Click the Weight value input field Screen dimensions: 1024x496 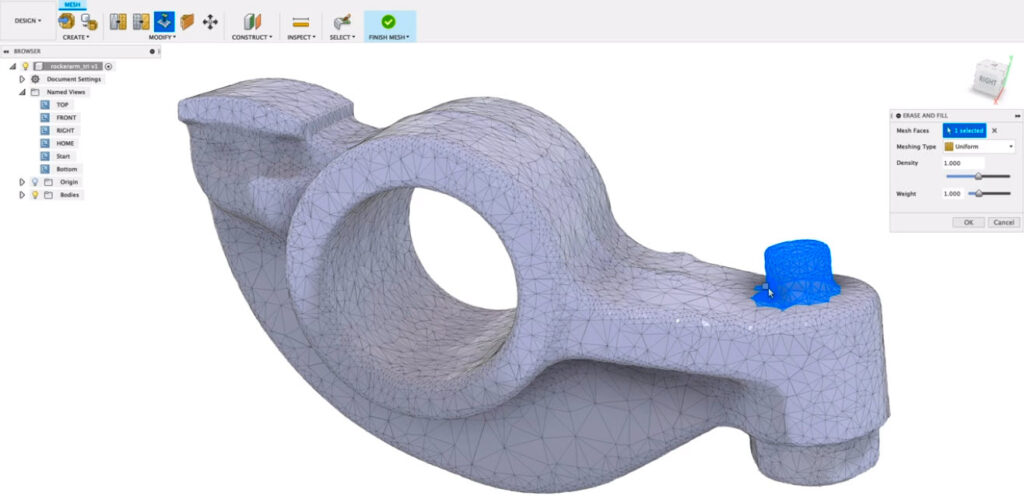pyautogui.click(x=953, y=194)
